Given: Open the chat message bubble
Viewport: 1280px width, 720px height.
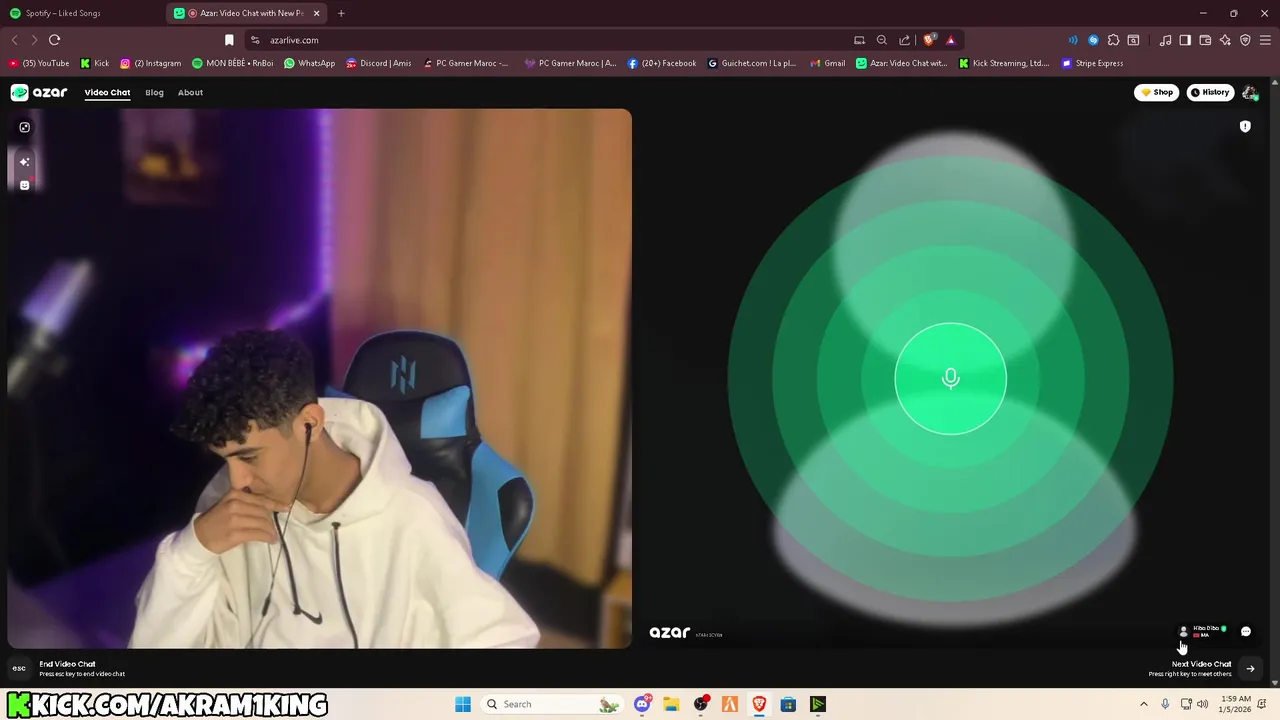Looking at the screenshot, I should (x=1246, y=631).
